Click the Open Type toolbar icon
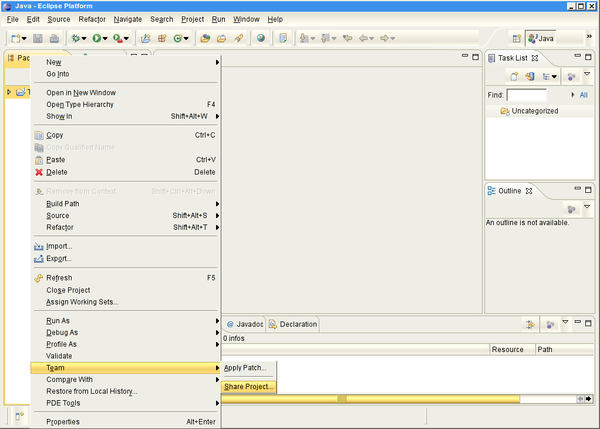Viewport: 600px width, 429px height. pyautogui.click(x=205, y=38)
